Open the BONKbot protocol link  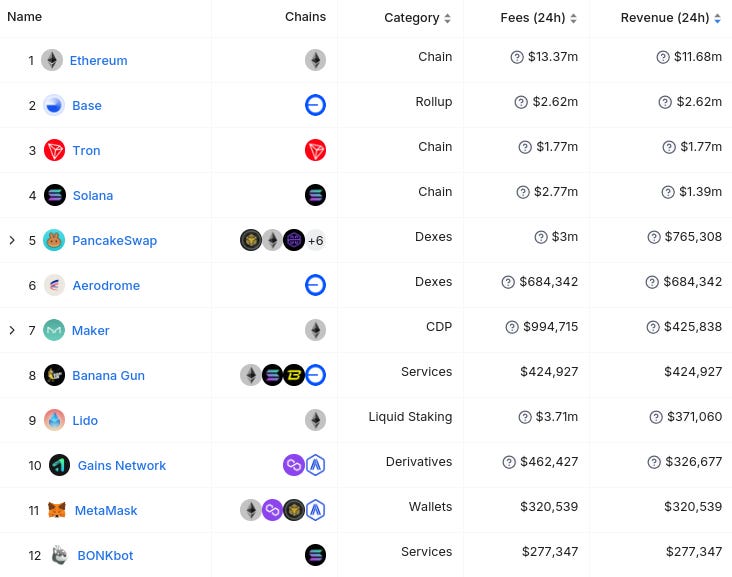click(105, 556)
